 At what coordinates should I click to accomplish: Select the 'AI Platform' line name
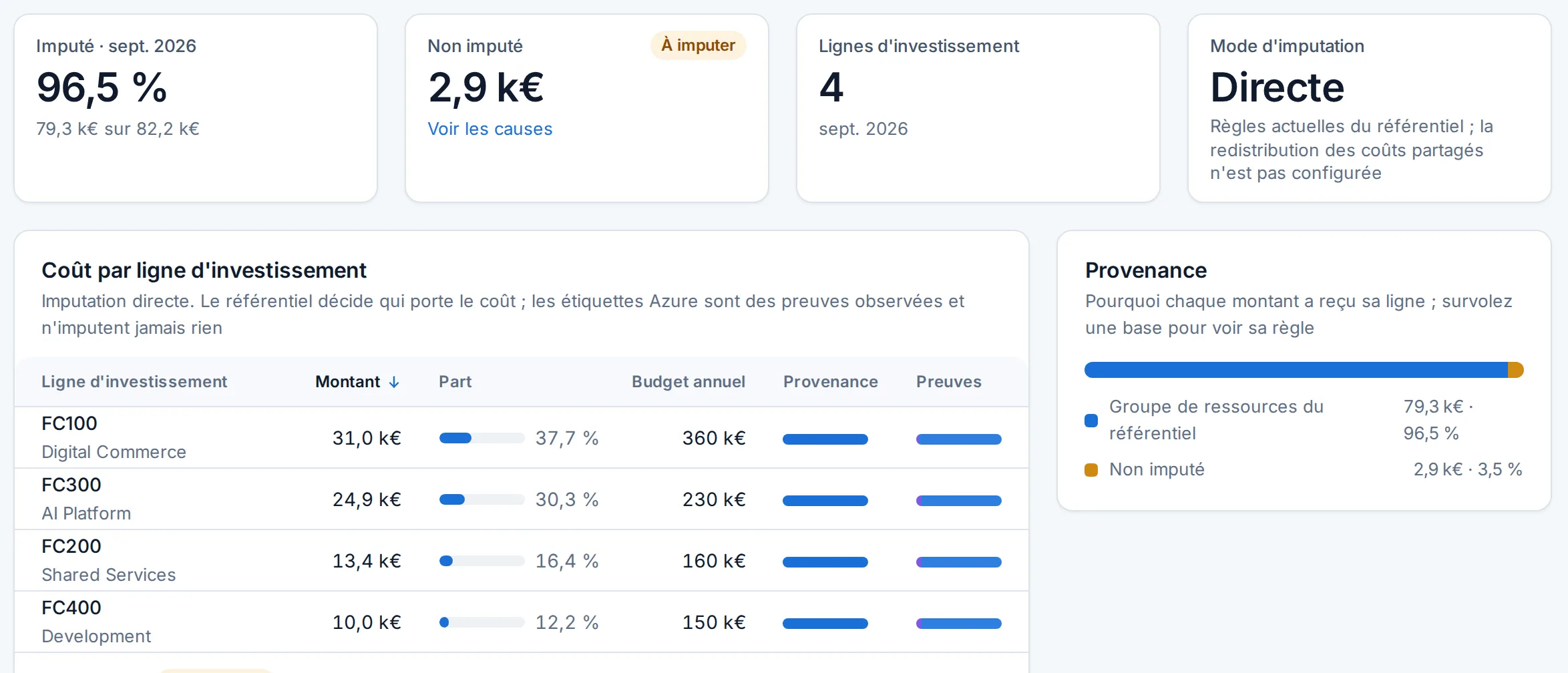(86, 513)
